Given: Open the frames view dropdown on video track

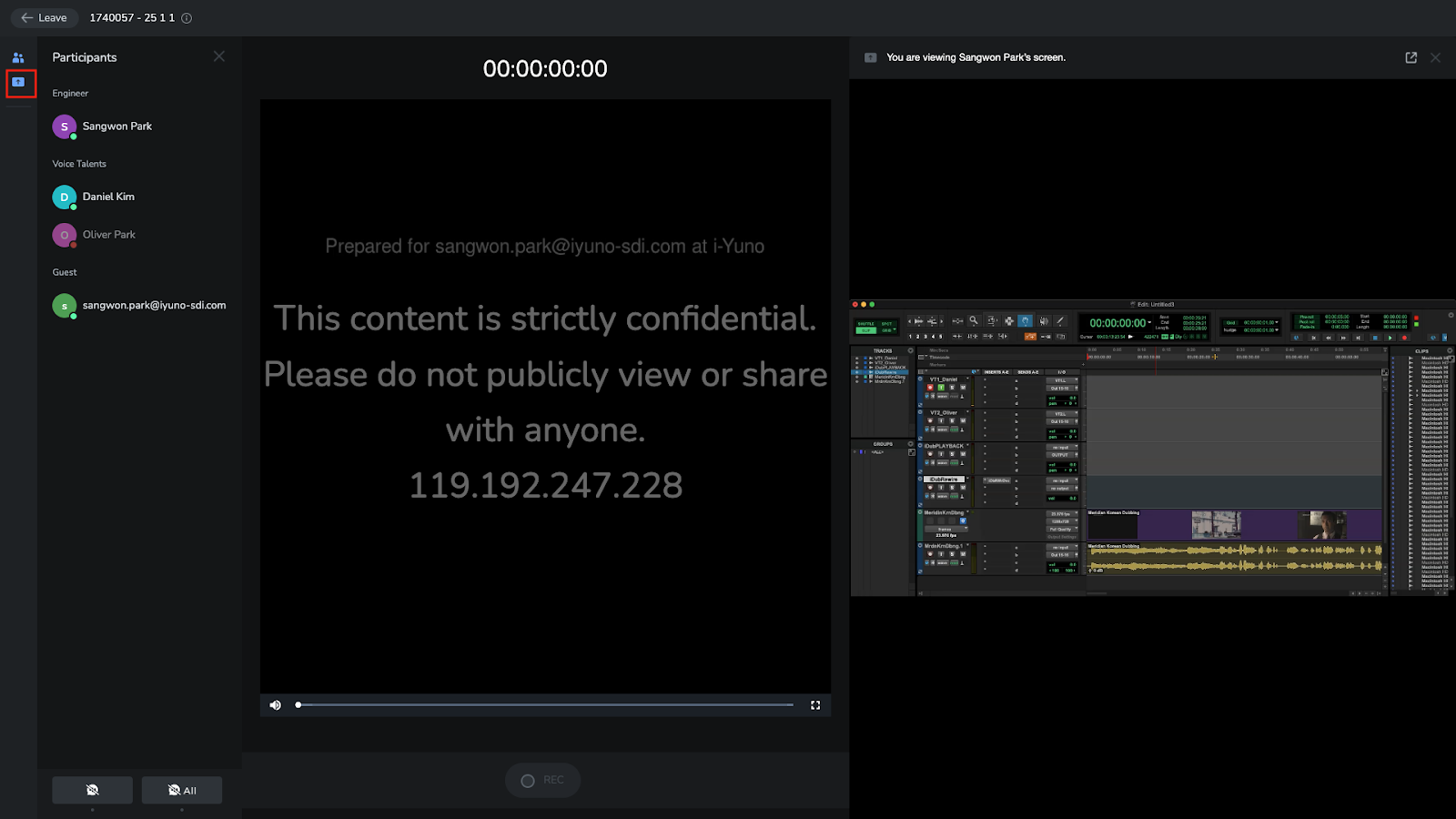Looking at the screenshot, I should click(x=947, y=529).
